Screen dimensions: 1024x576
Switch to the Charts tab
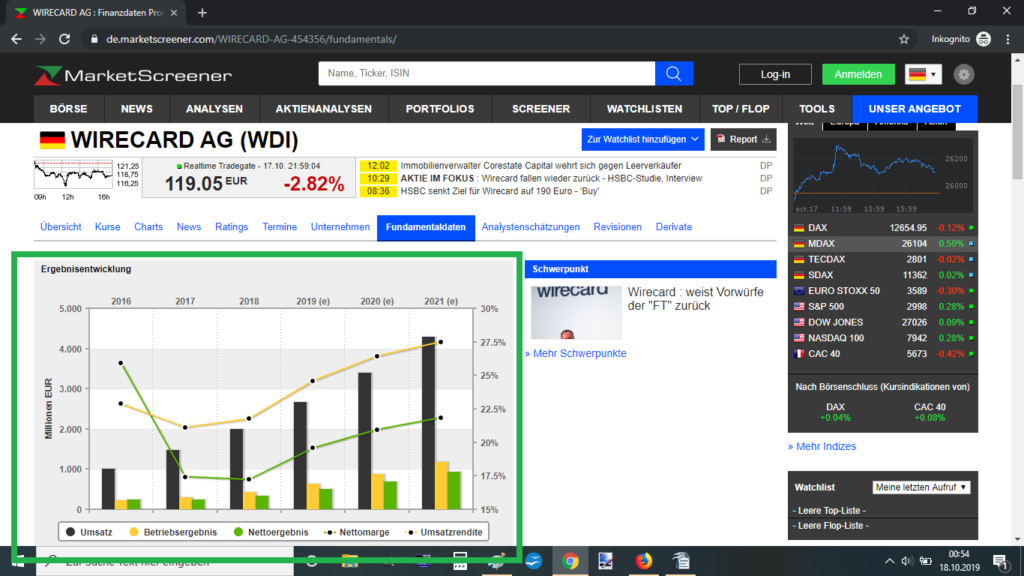pos(148,227)
